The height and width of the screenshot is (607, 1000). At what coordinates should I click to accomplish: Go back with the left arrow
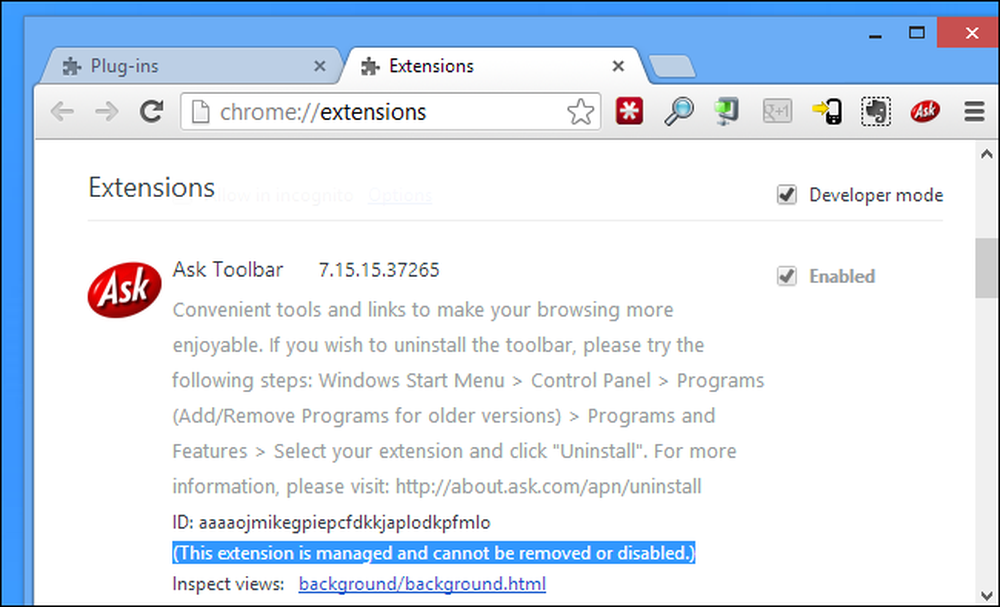coord(62,112)
